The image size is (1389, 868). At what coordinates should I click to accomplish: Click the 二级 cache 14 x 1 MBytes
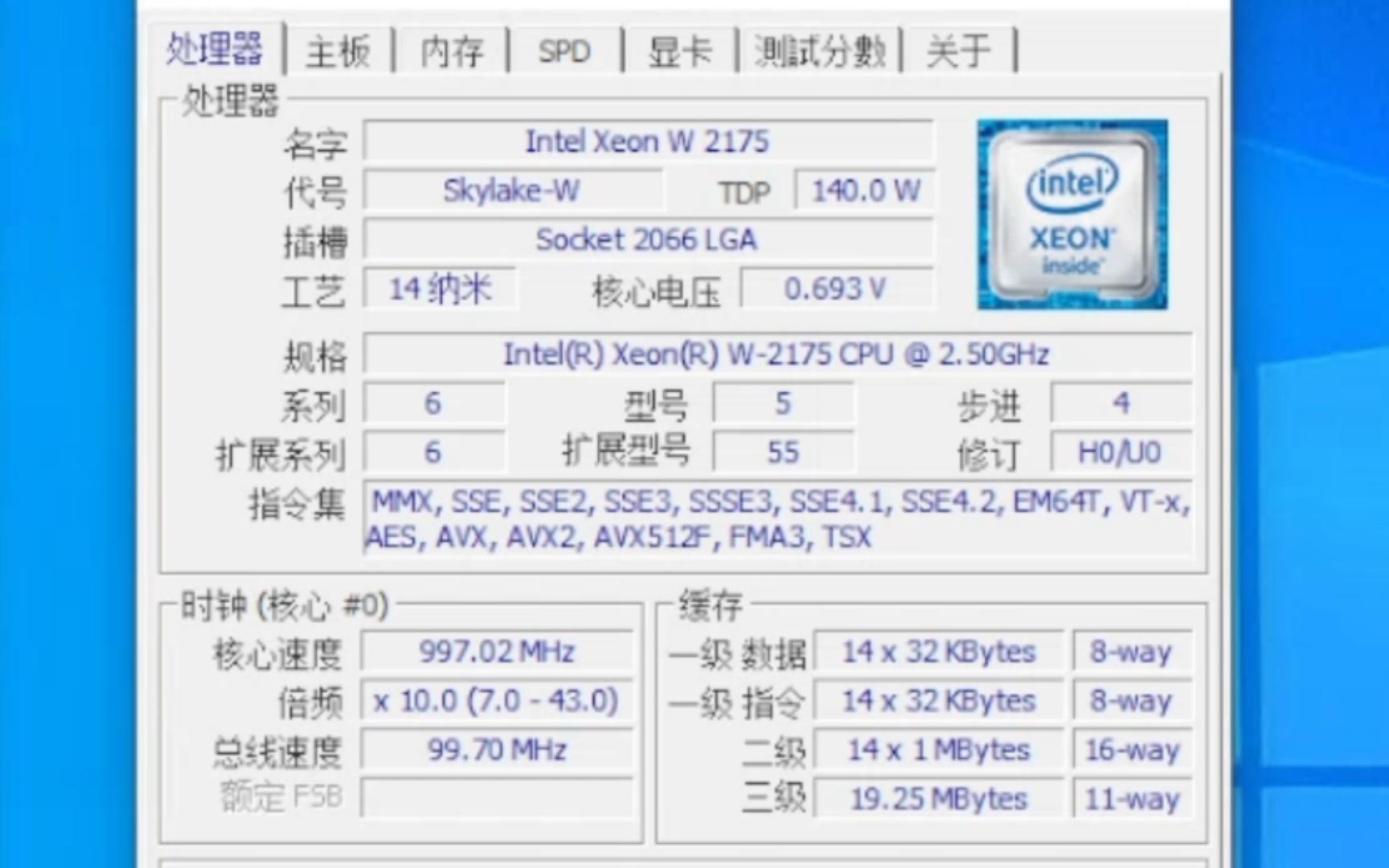(939, 750)
